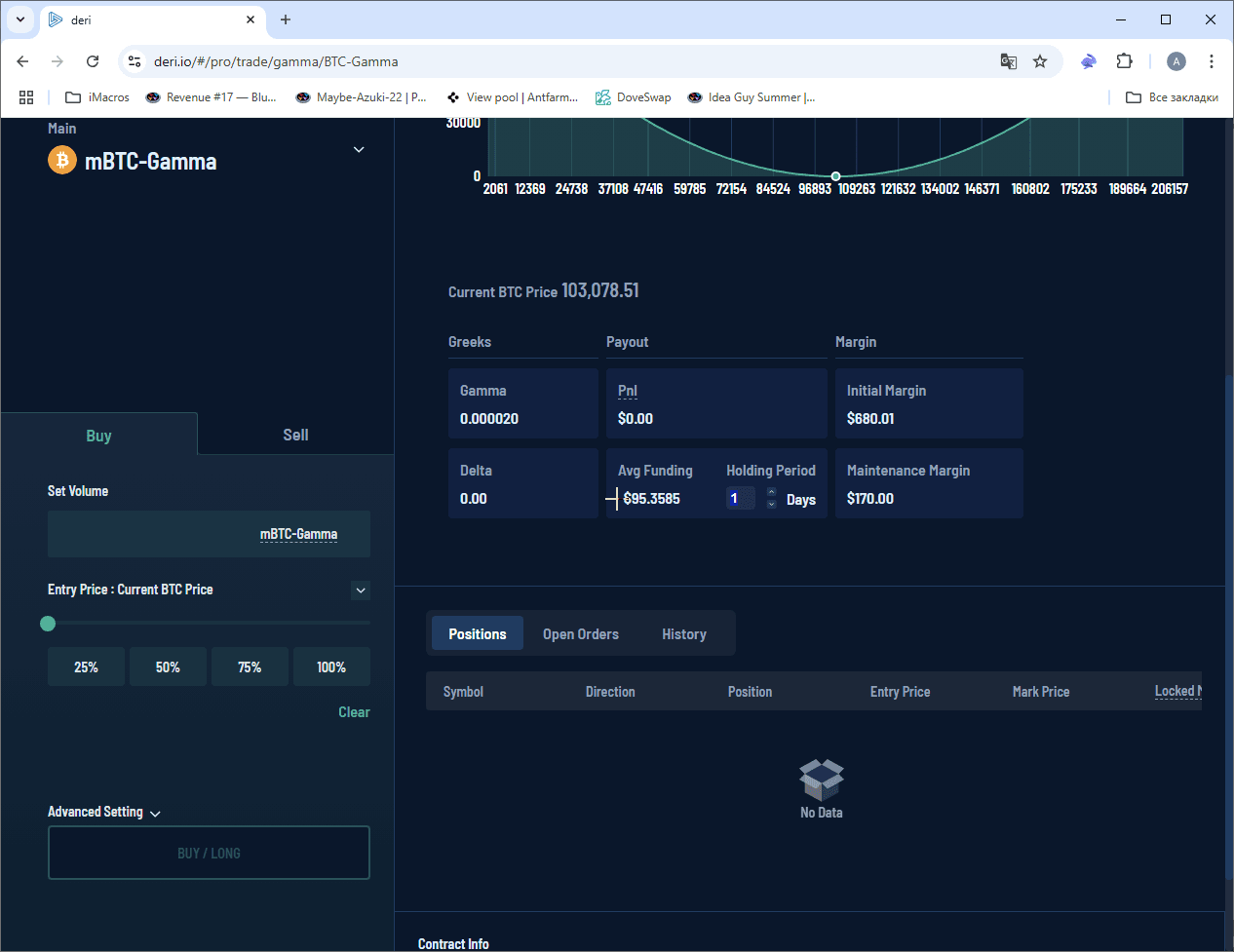This screenshot has width=1234, height=952.
Task: Open Chrome's three-dot menu
Action: pos(1212,61)
